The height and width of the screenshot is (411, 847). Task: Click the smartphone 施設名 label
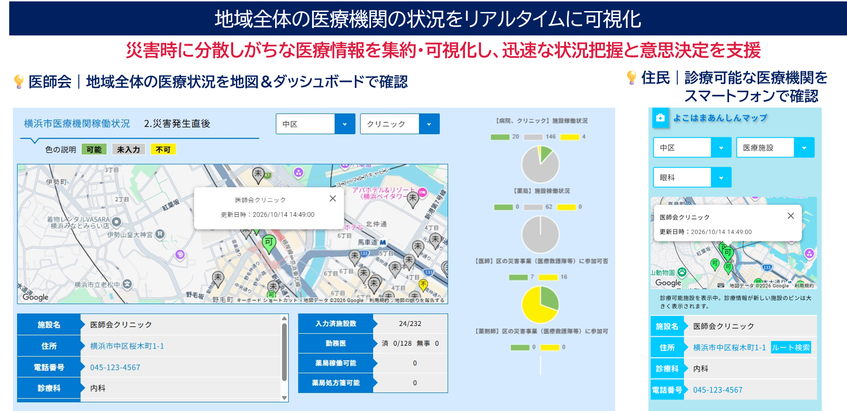coord(667,326)
